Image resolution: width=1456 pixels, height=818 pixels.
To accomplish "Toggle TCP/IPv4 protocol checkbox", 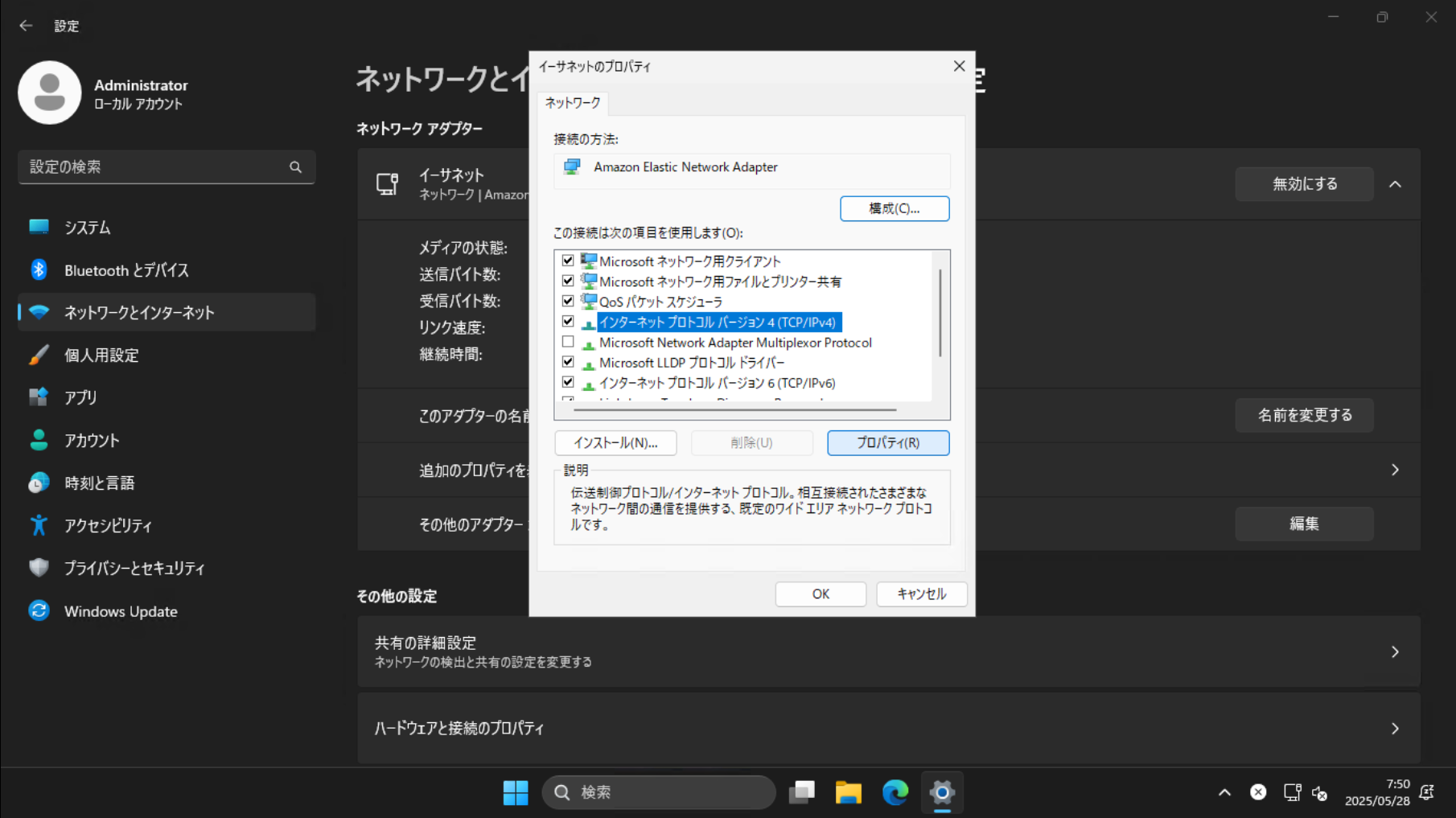I will click(568, 322).
